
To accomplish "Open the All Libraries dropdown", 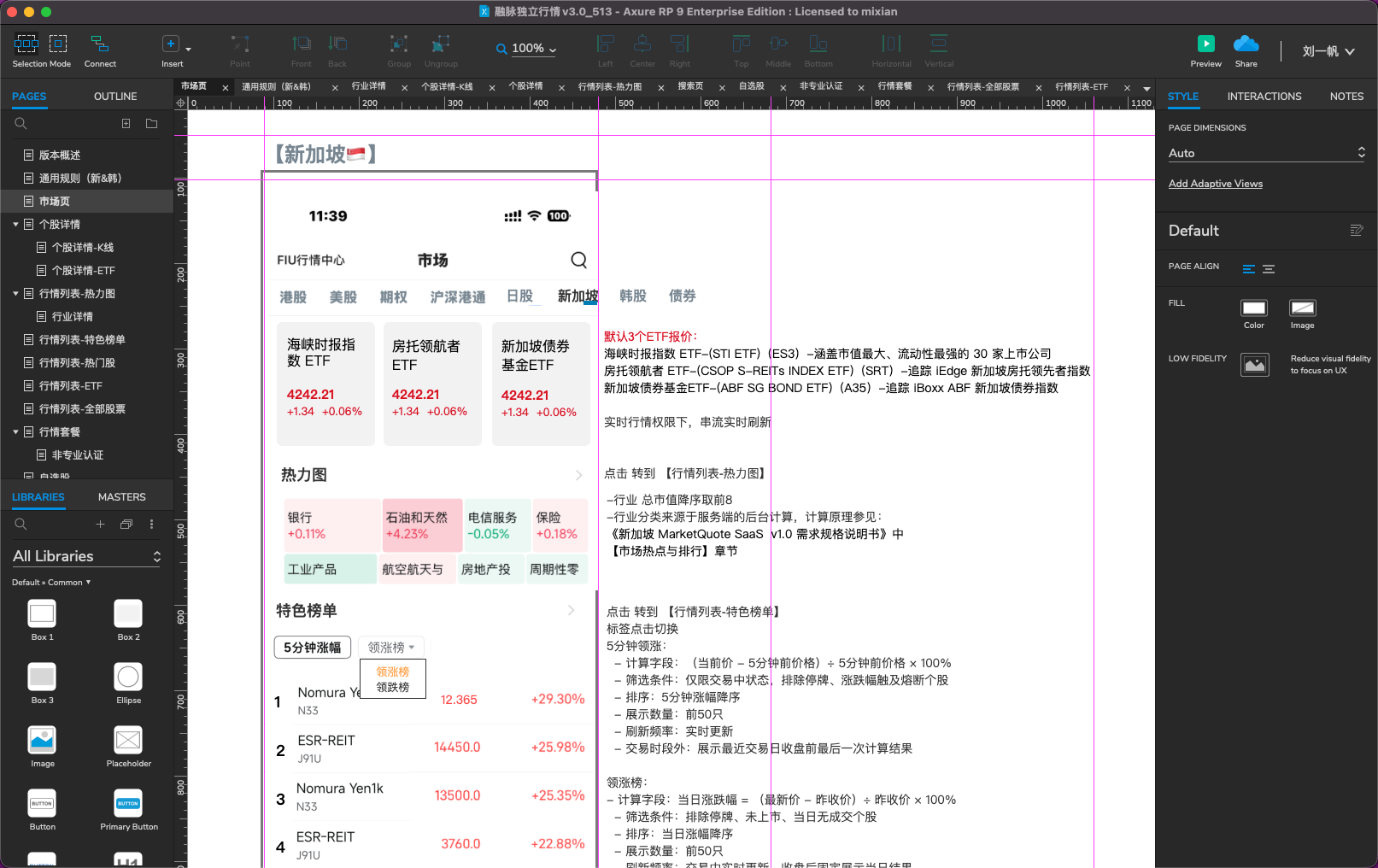I will click(86, 556).
